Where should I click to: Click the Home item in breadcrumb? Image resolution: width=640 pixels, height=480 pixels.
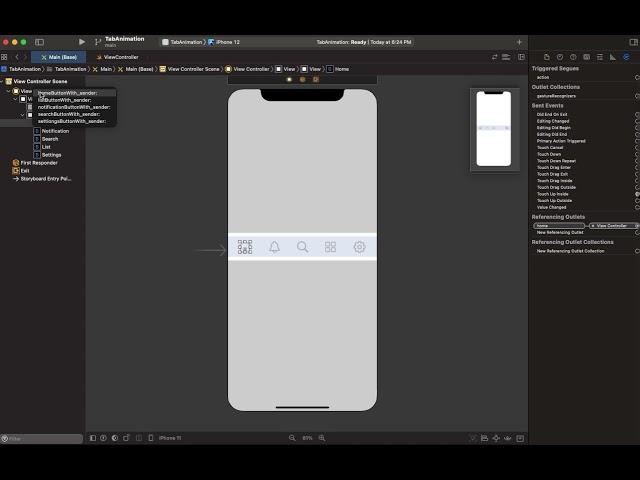[338, 69]
